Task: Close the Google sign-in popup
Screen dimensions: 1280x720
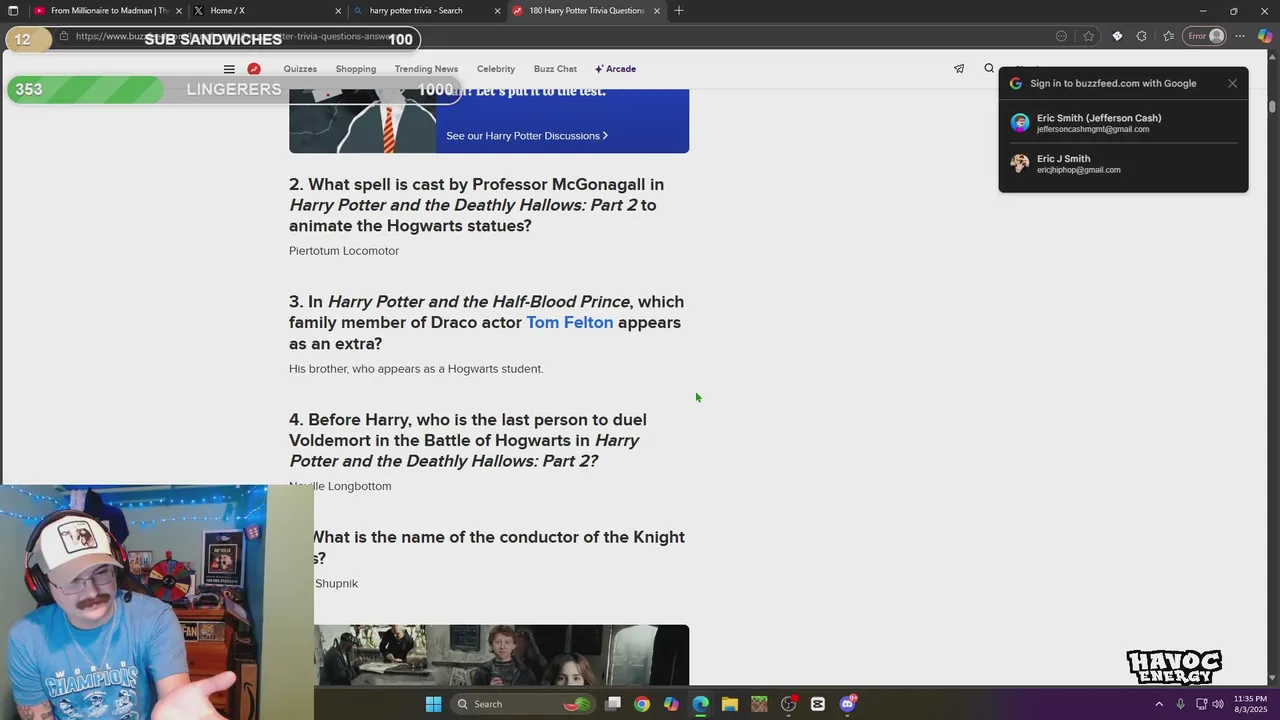Action: click(x=1232, y=83)
